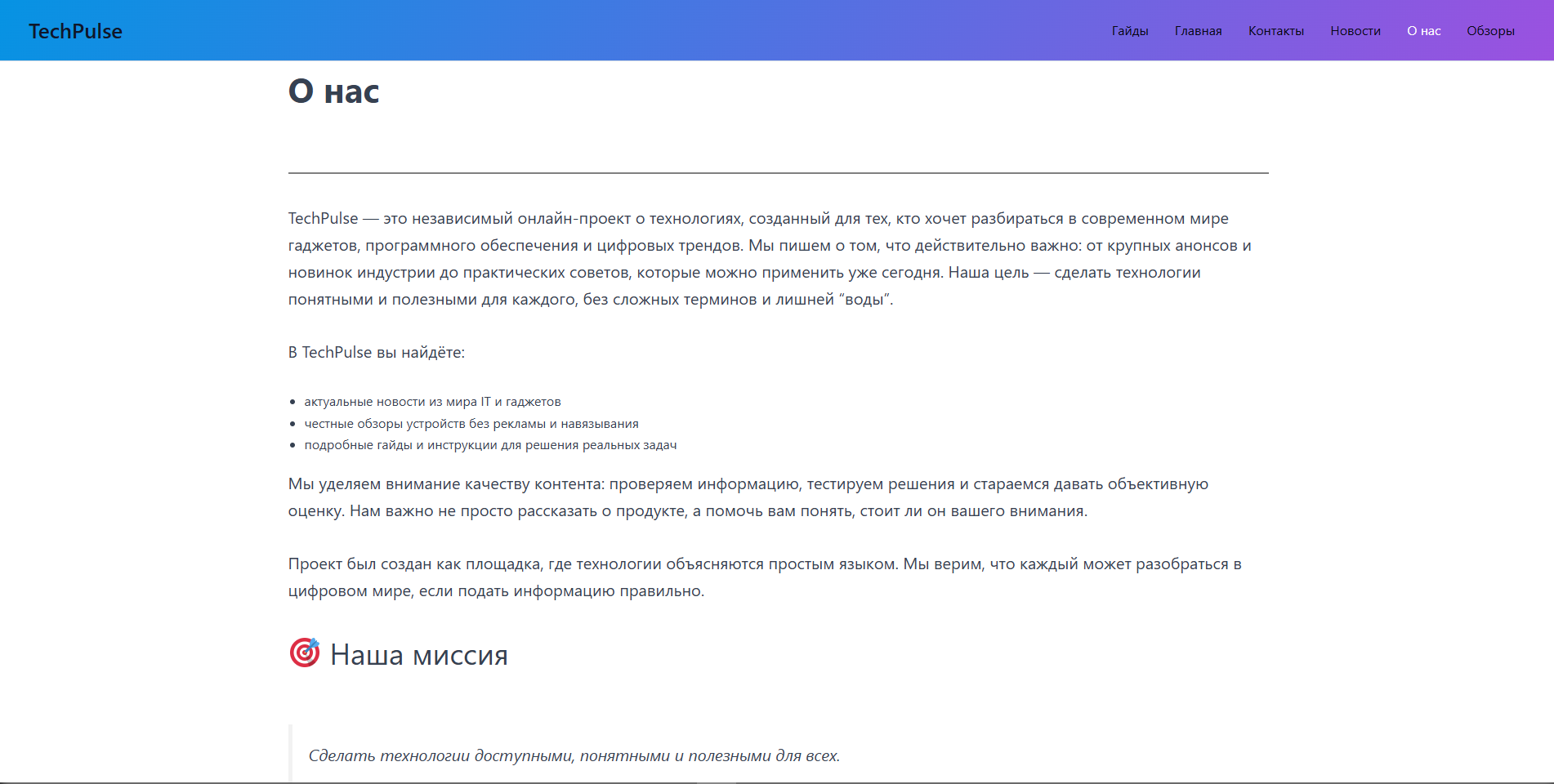The height and width of the screenshot is (784, 1554).
Task: Click the target emoji beside Наша миссия
Action: [x=305, y=653]
